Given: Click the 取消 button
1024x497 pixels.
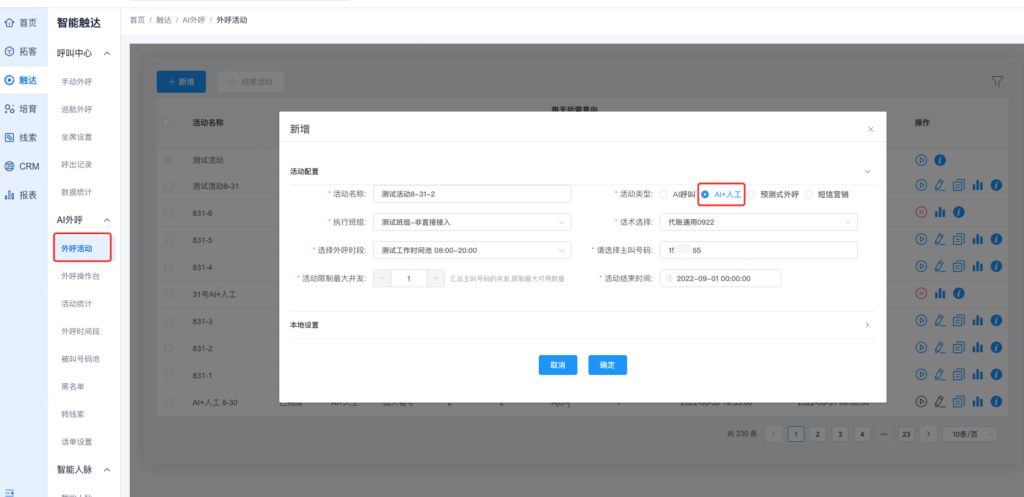Looking at the screenshot, I should pyautogui.click(x=557, y=366).
